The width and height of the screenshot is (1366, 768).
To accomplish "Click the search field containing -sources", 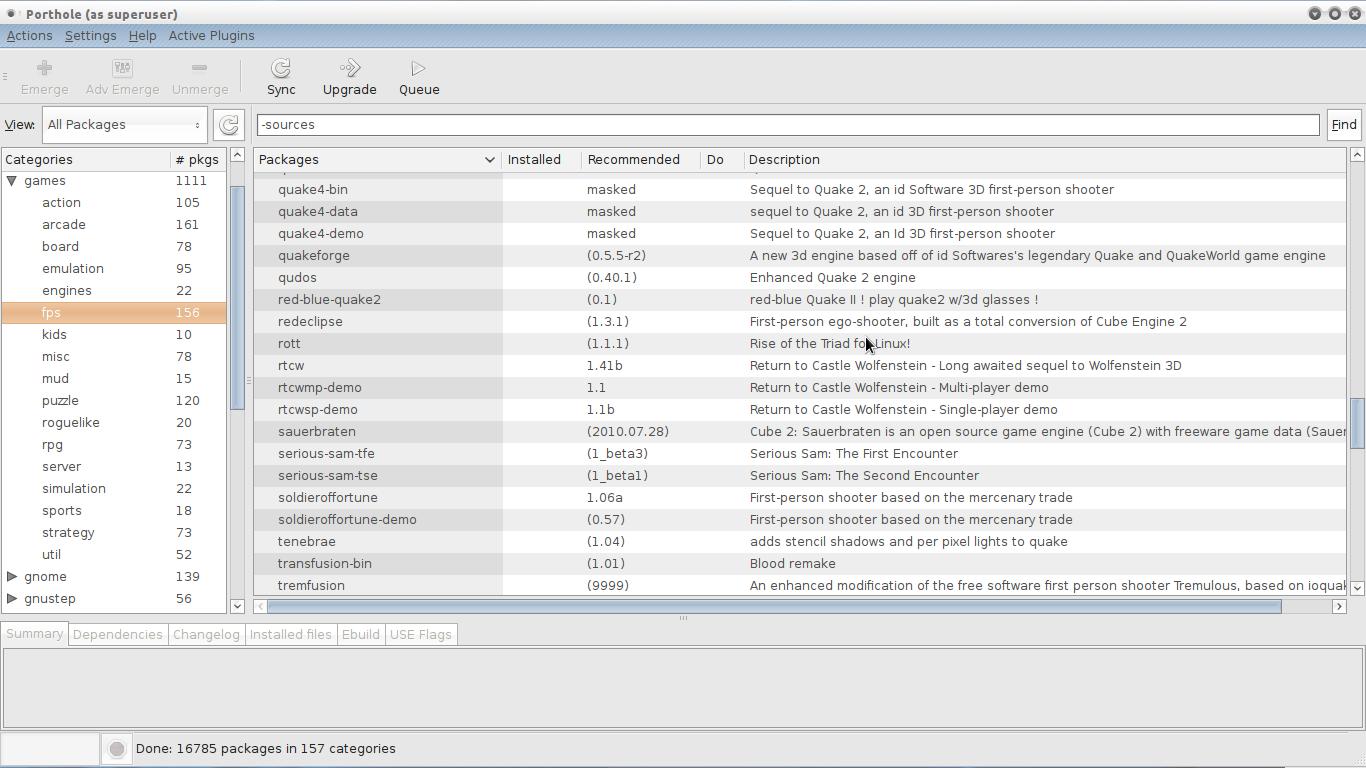I will (787, 125).
